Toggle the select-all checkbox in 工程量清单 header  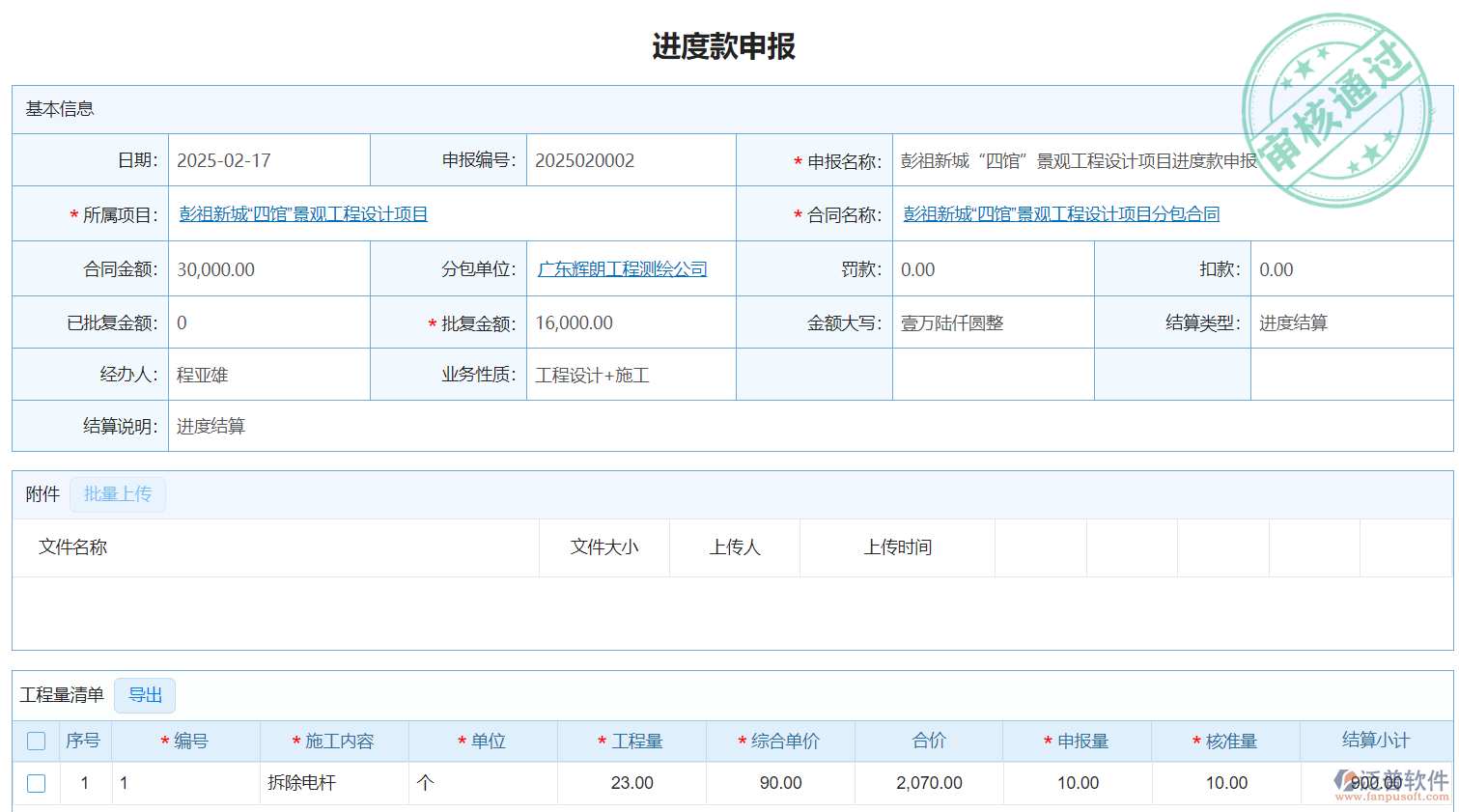tap(37, 742)
